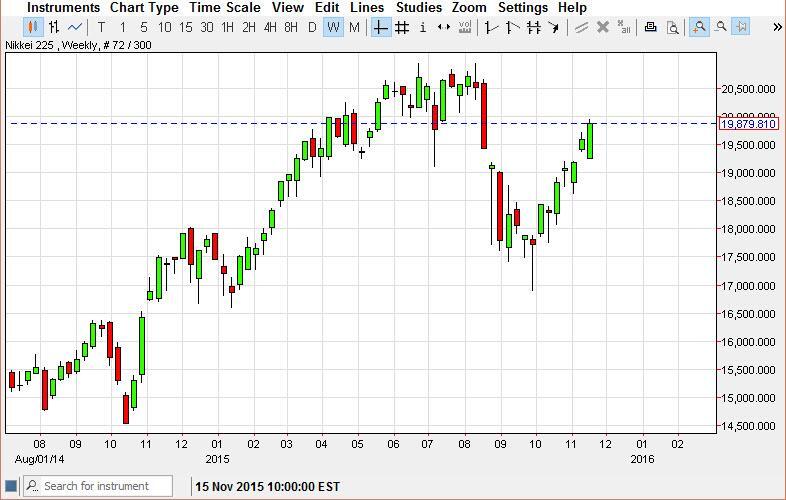The width and height of the screenshot is (786, 500).
Task: Toggle the crosshair cursor tool
Action: click(381, 27)
